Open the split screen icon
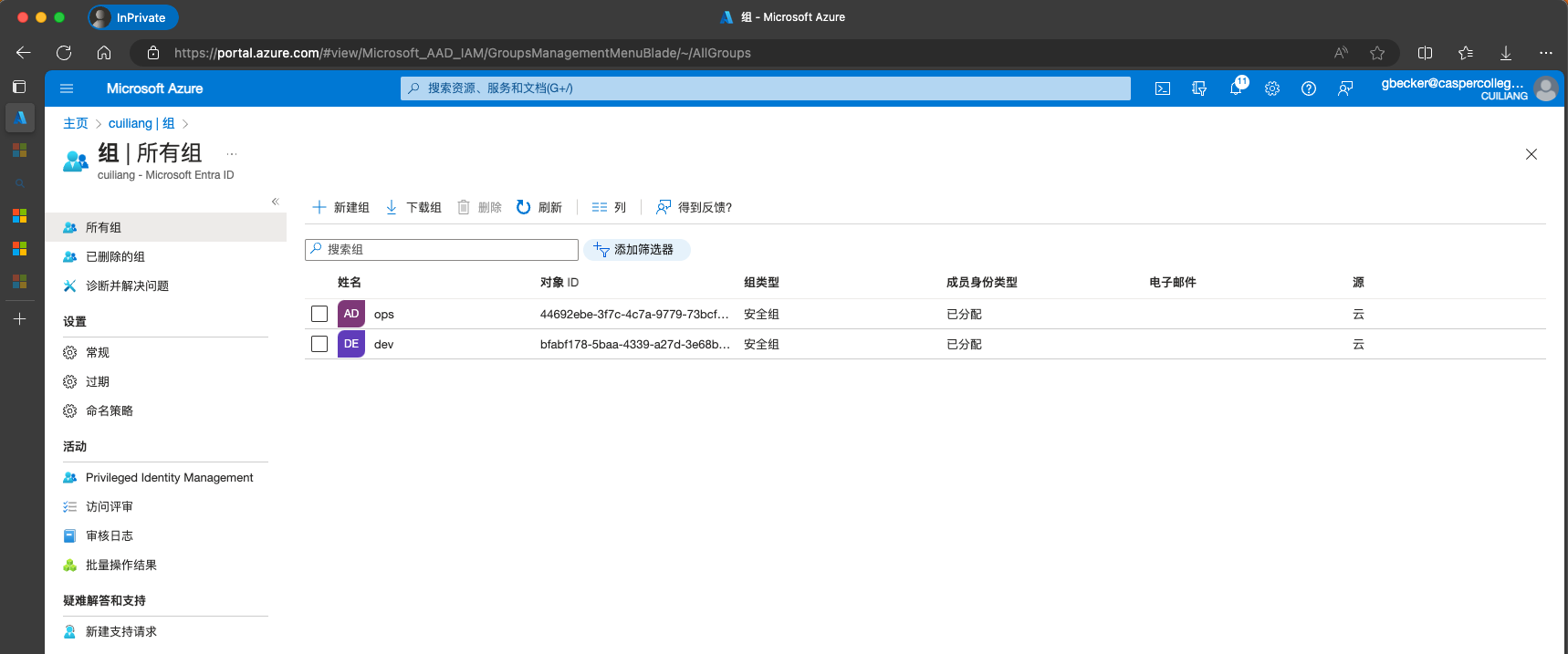 pos(1426,53)
